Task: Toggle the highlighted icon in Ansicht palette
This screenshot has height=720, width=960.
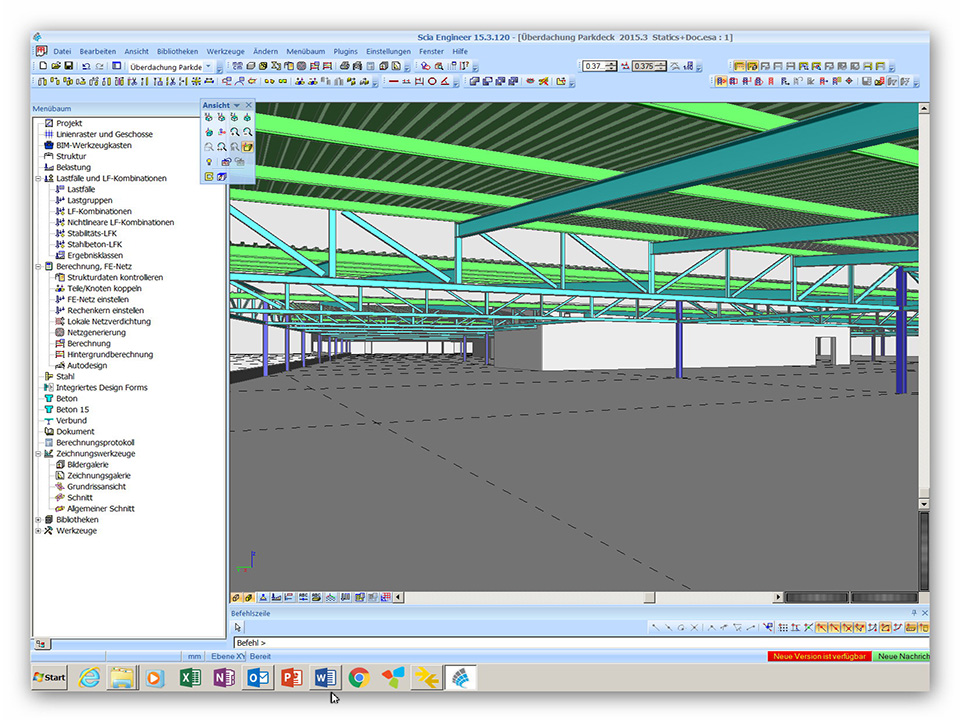Action: click(x=247, y=147)
